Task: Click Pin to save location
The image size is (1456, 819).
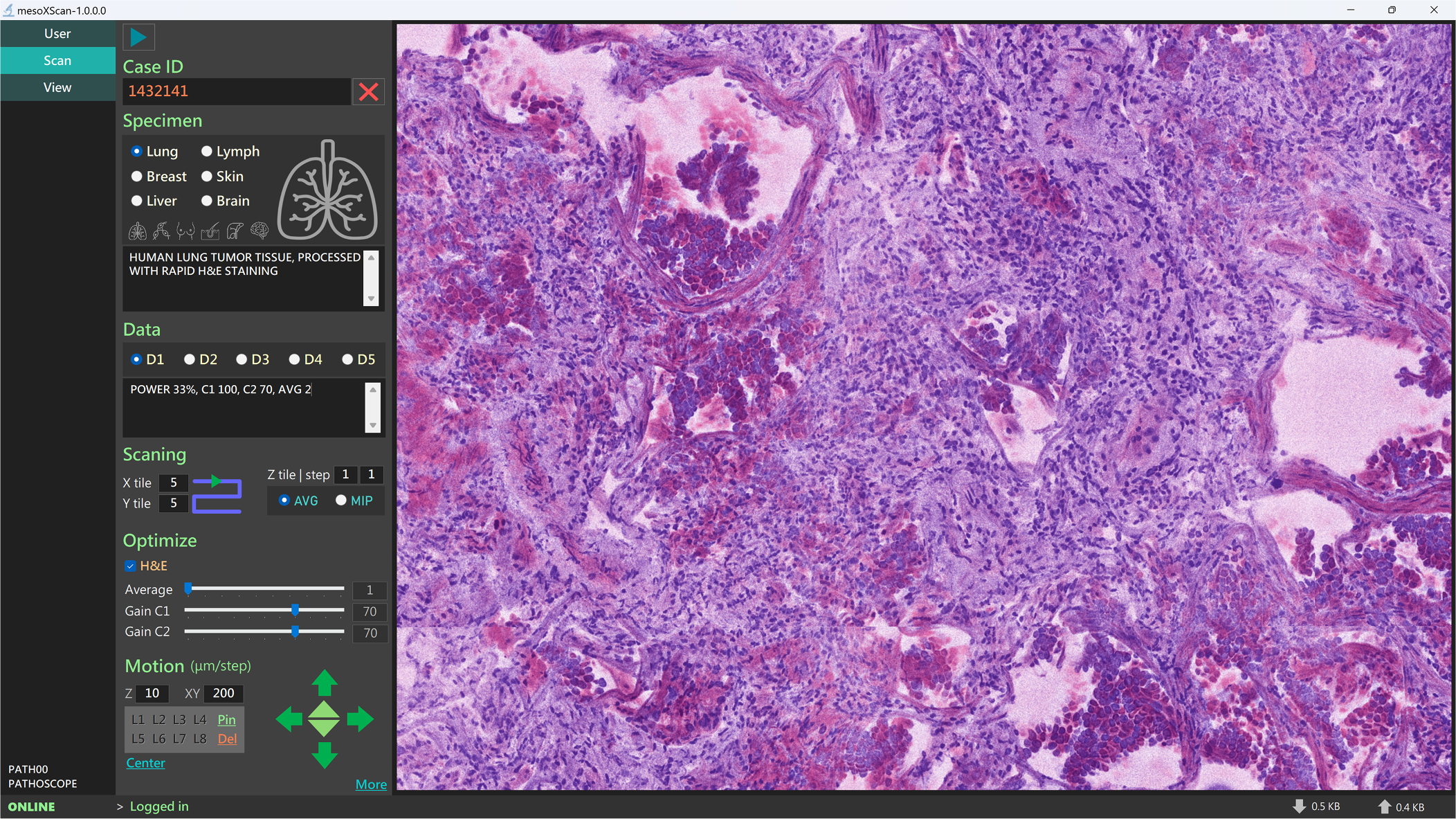Action: (x=226, y=720)
